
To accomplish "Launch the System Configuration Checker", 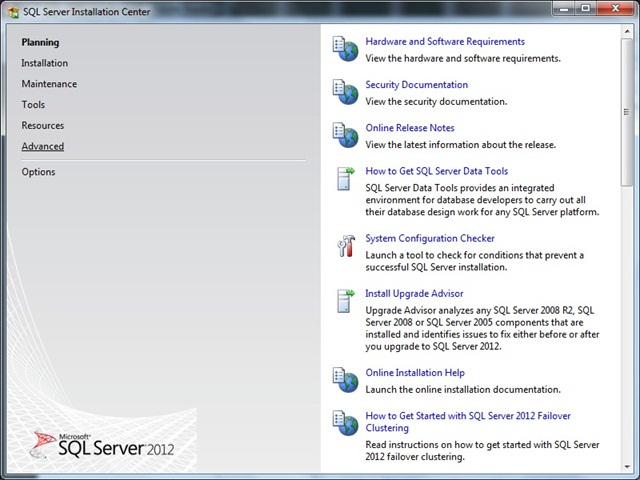I will [x=430, y=238].
